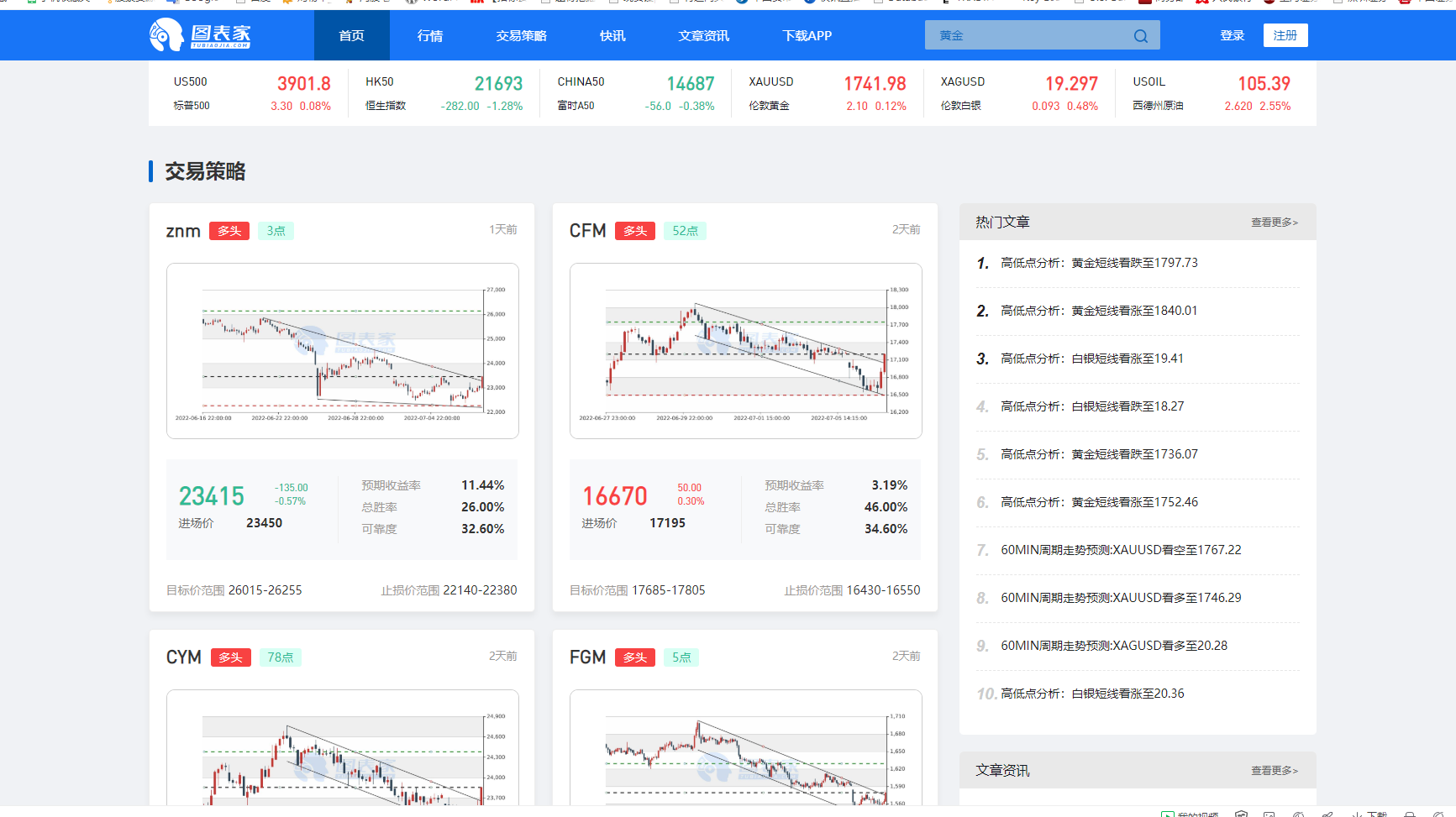Image resolution: width=1456 pixels, height=817 pixels.
Task: Click the 注册 button
Action: pos(1285,35)
